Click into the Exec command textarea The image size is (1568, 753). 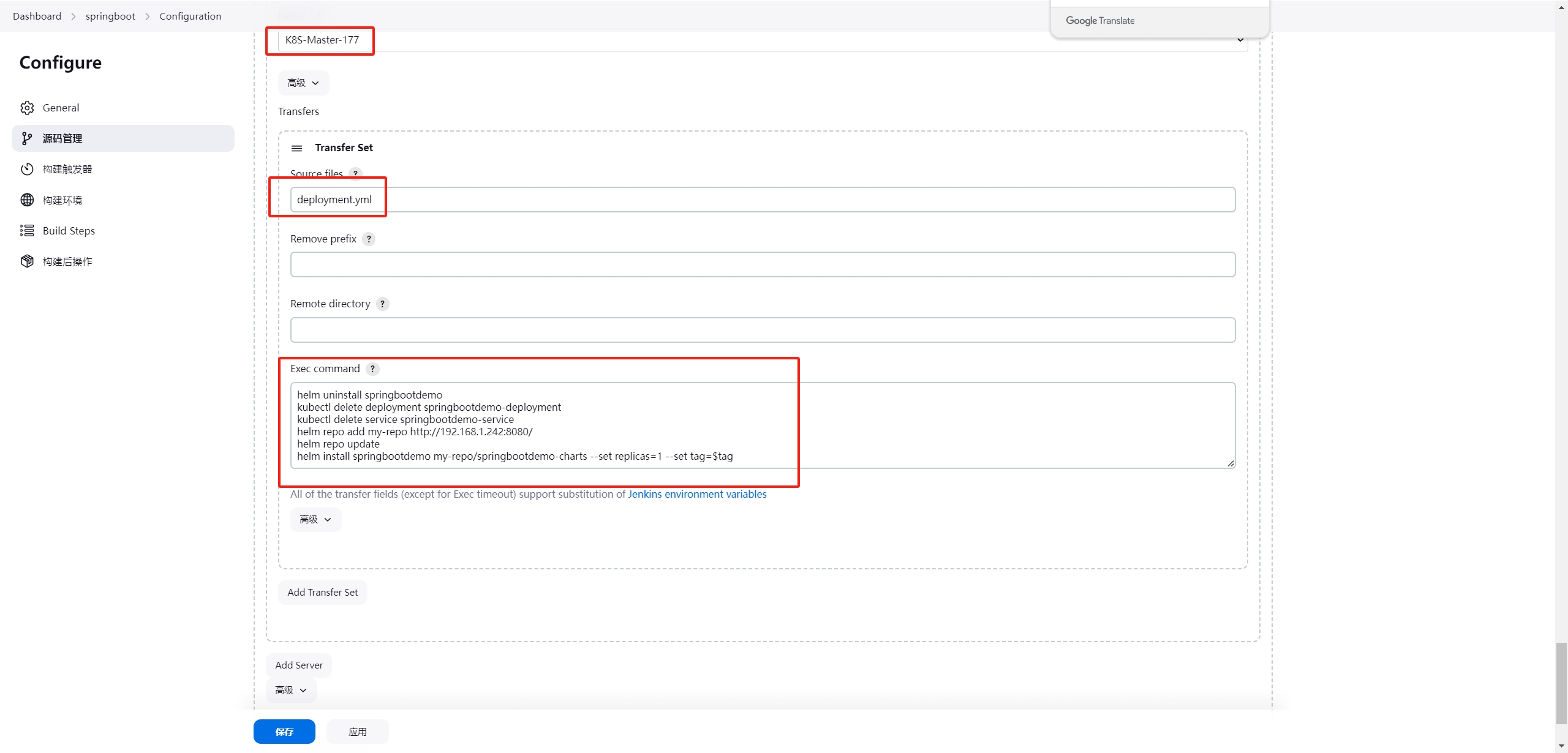763,425
